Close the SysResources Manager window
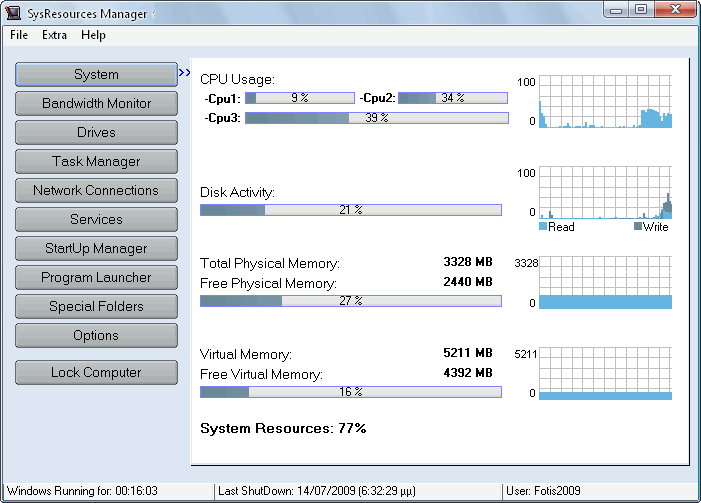Viewport: 701px width, 503px height. (675, 10)
